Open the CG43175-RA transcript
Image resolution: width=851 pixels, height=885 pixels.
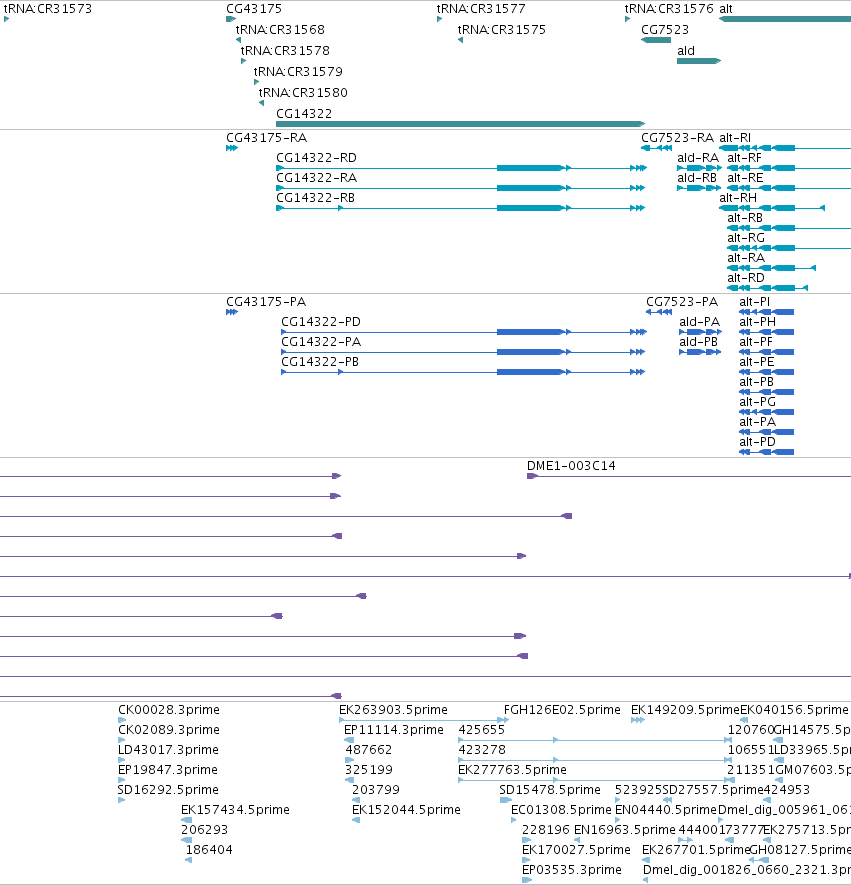tap(232, 148)
